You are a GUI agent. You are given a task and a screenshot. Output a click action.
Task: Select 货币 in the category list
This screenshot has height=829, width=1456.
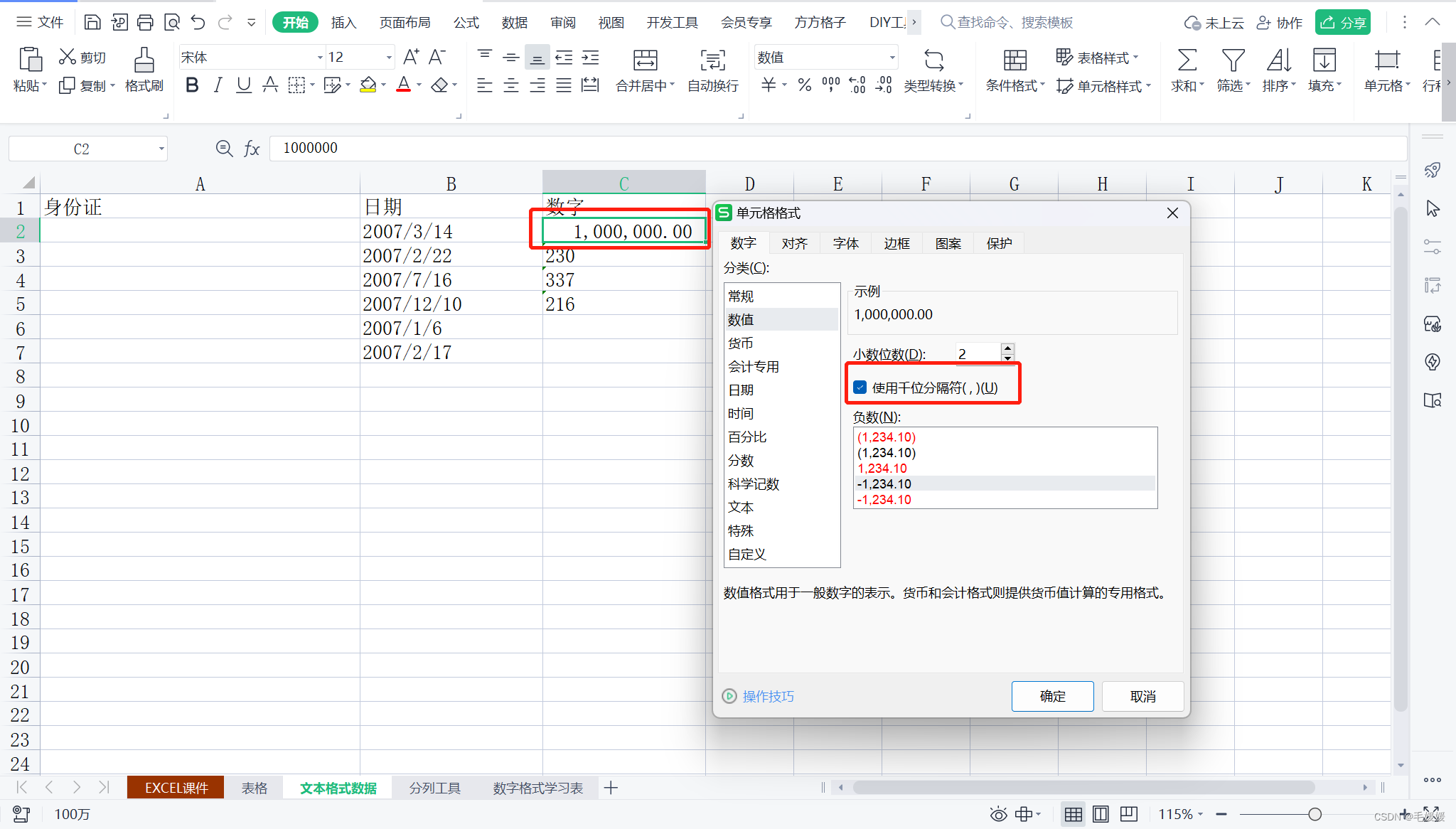(x=741, y=343)
